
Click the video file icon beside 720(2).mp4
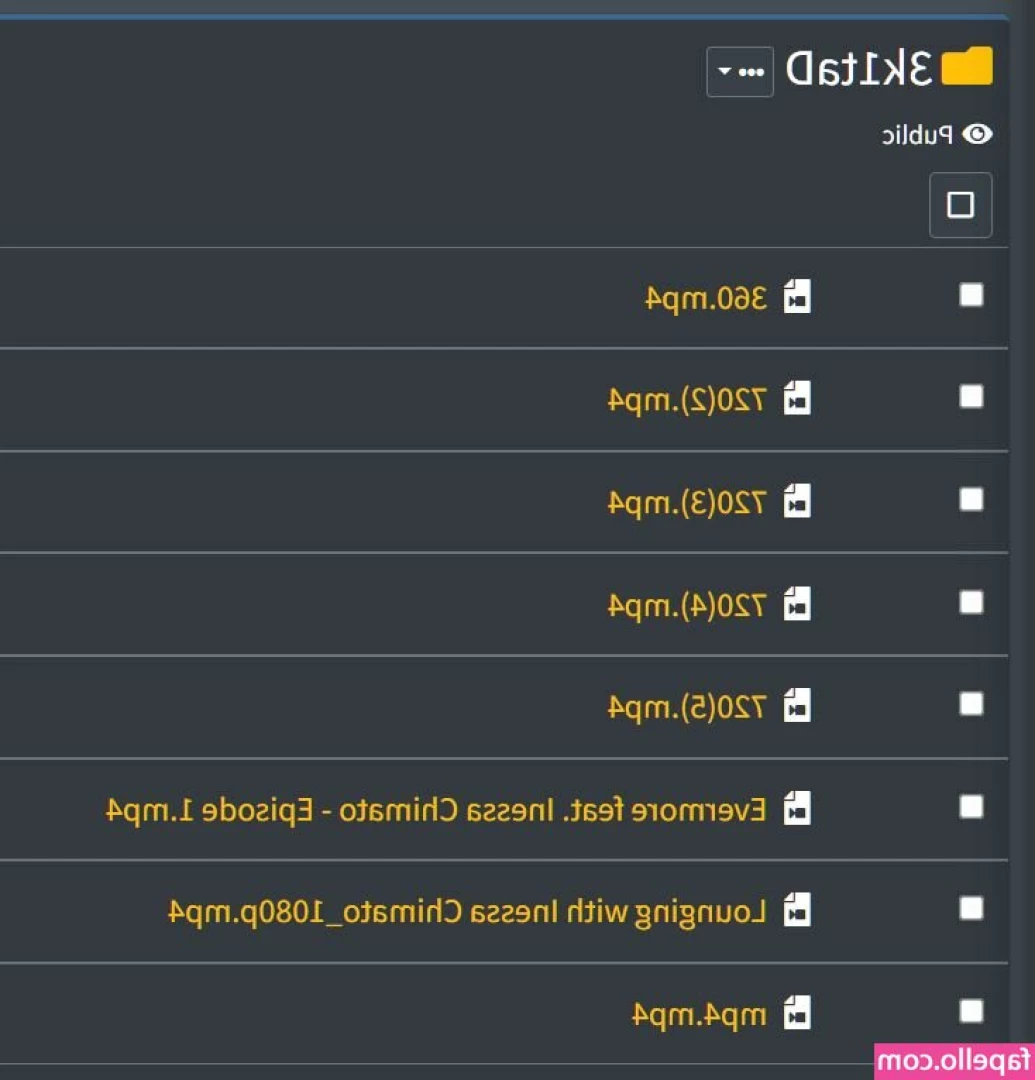tap(796, 399)
